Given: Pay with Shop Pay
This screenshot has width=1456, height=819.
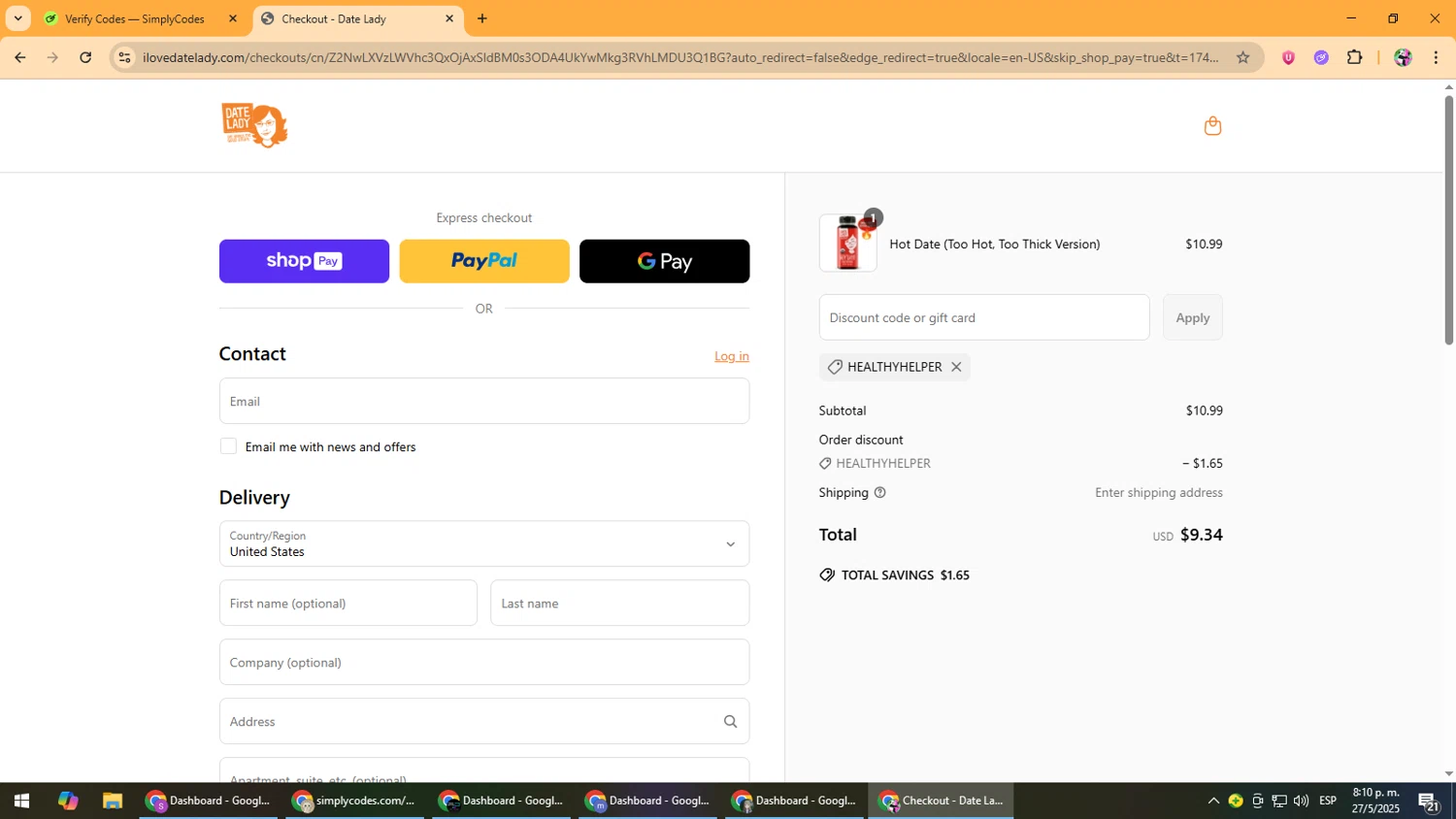Looking at the screenshot, I should 304,261.
